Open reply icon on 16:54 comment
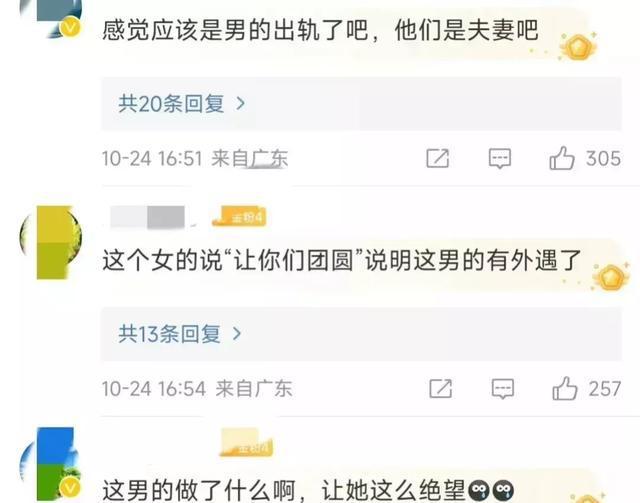 coord(502,388)
